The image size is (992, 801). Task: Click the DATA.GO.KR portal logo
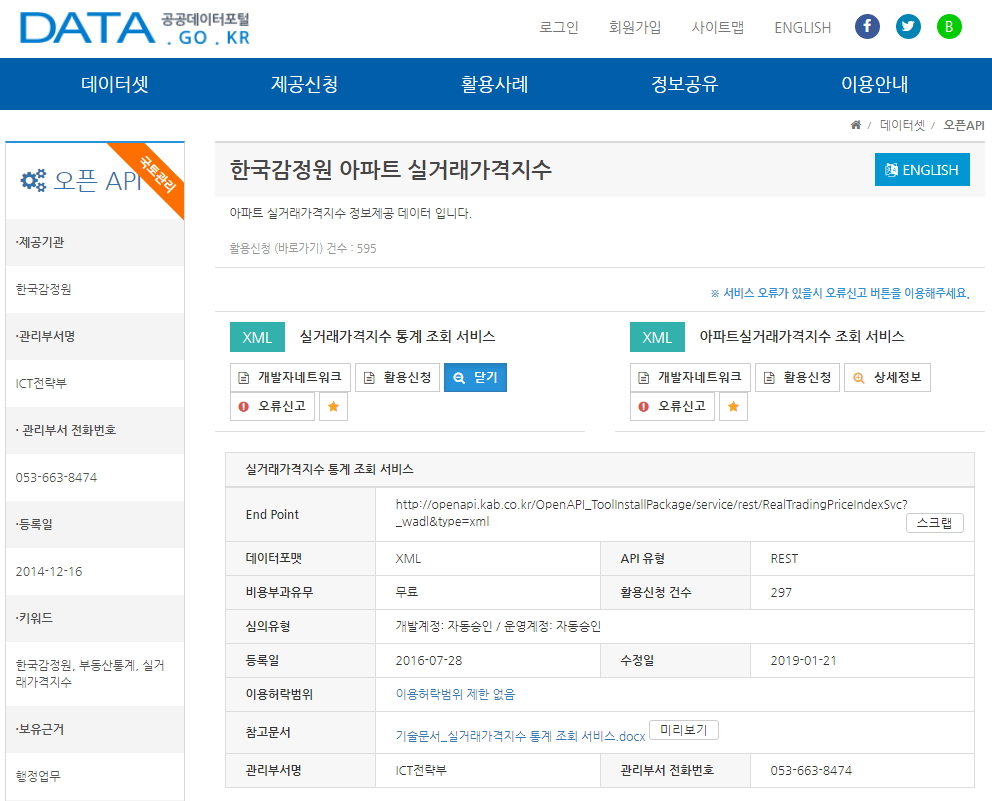click(x=135, y=28)
